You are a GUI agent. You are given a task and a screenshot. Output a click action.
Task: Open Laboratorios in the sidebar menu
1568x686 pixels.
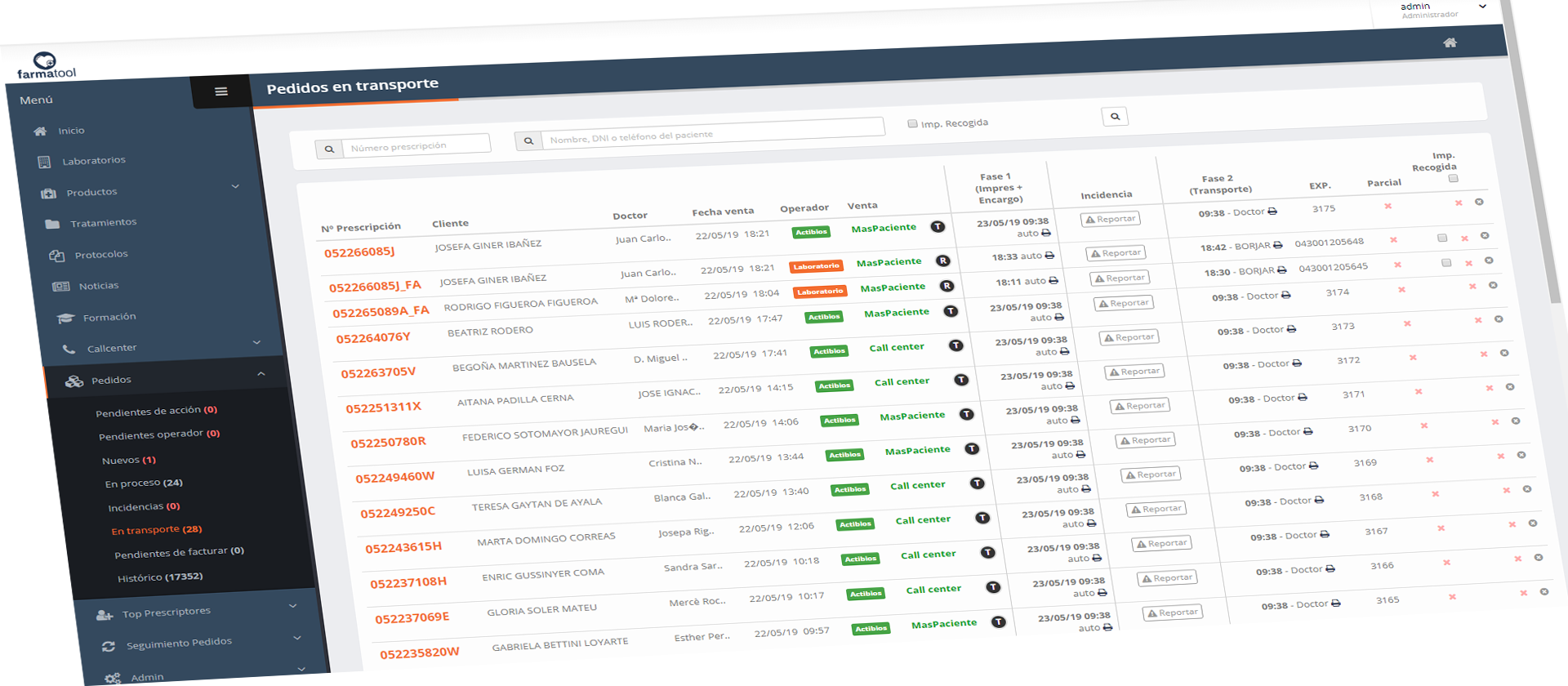[93, 161]
